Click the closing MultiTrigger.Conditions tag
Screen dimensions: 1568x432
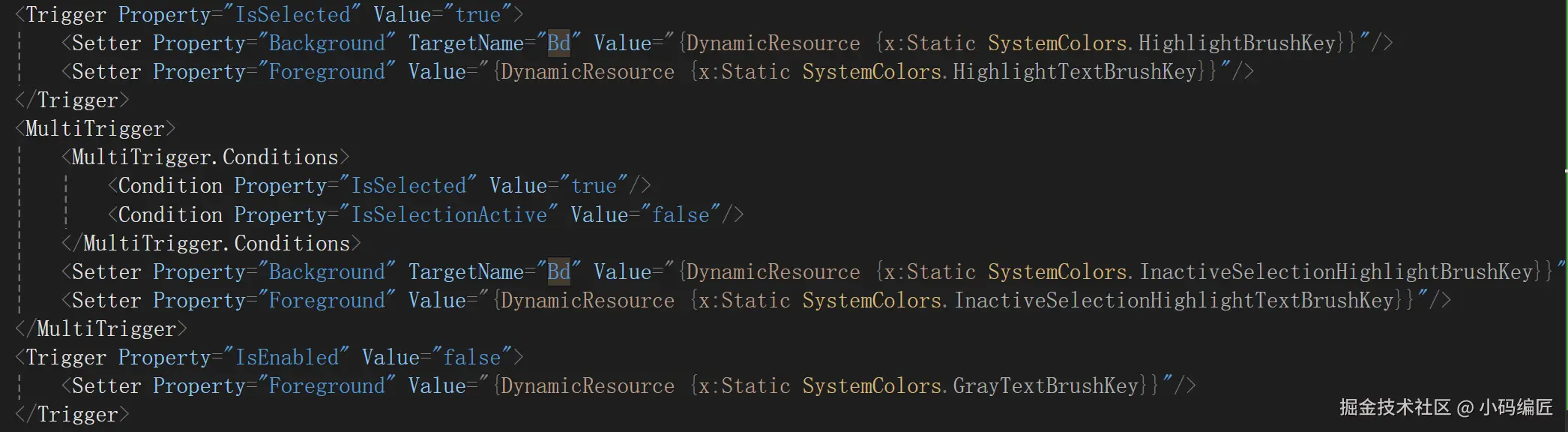tap(216, 244)
